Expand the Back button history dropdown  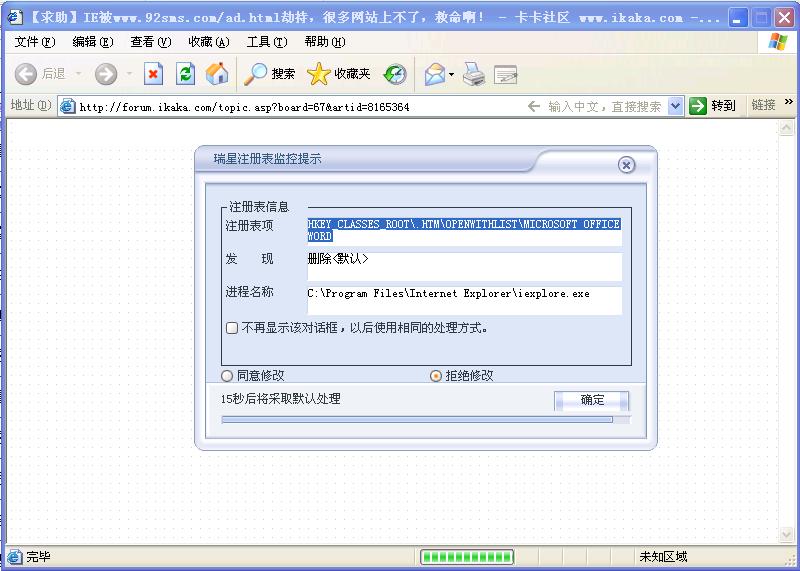tap(79, 75)
